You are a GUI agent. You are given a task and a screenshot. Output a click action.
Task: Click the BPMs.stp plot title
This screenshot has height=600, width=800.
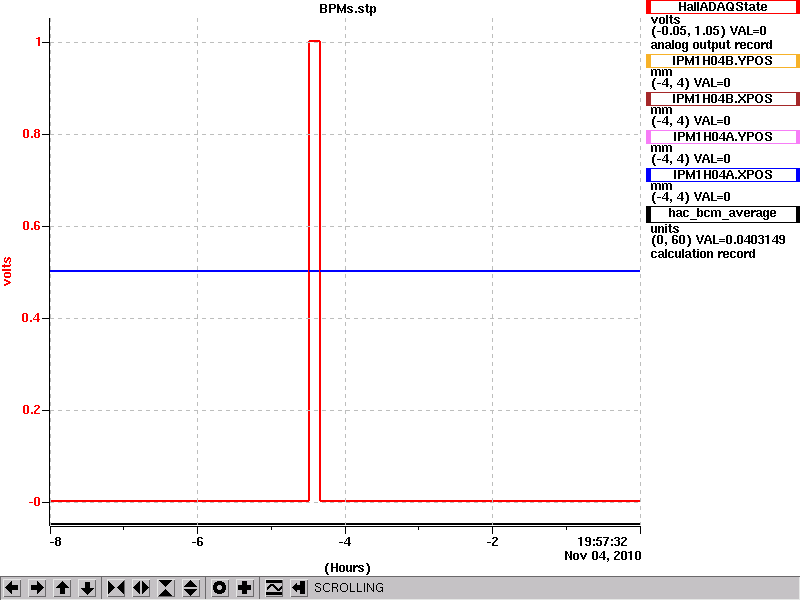pyautogui.click(x=347, y=9)
